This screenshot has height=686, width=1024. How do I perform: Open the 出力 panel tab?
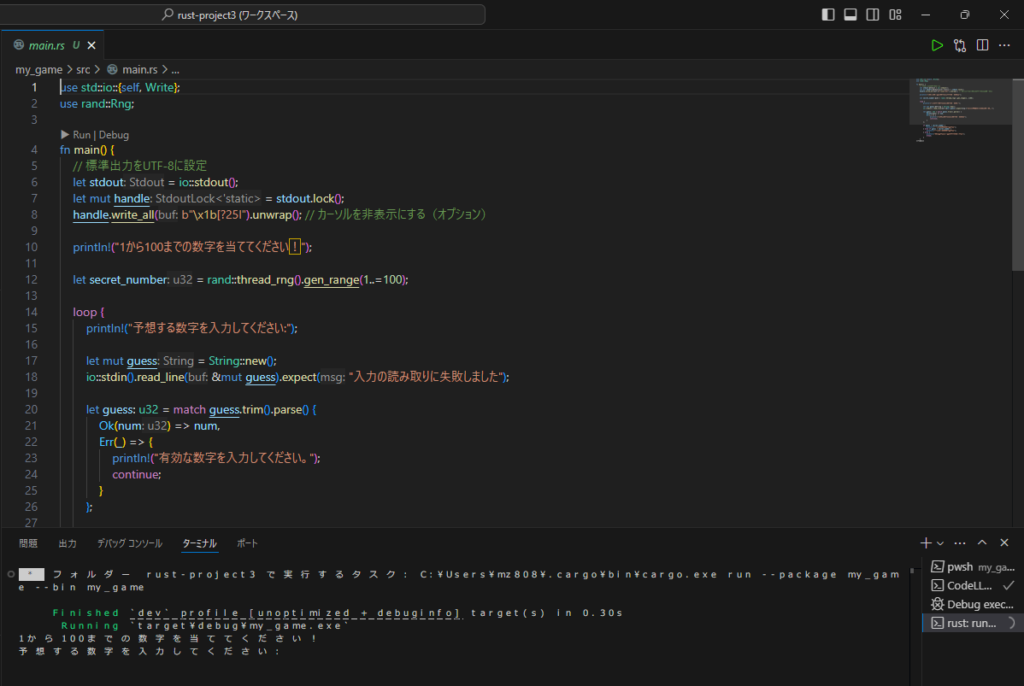[x=67, y=543]
